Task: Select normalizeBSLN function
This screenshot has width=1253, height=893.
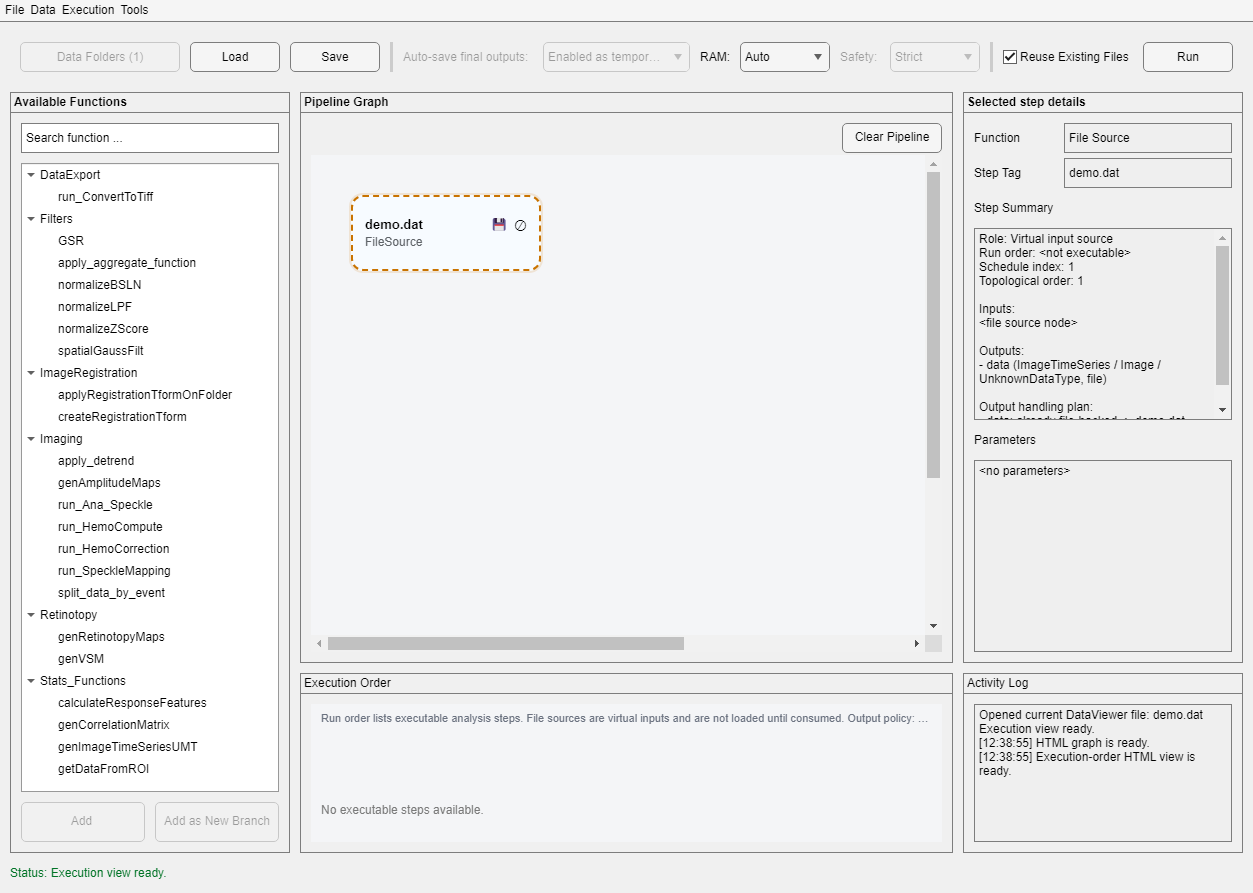Action: click(100, 285)
